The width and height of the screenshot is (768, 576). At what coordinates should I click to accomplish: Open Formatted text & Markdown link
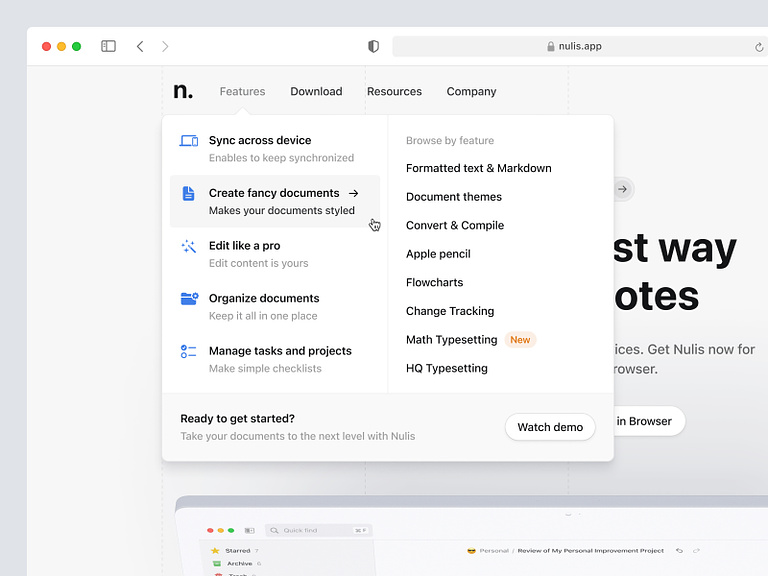coord(478,168)
